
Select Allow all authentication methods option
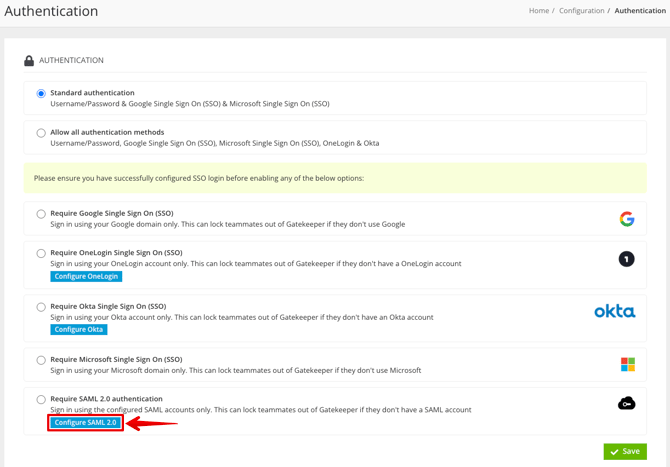41,133
